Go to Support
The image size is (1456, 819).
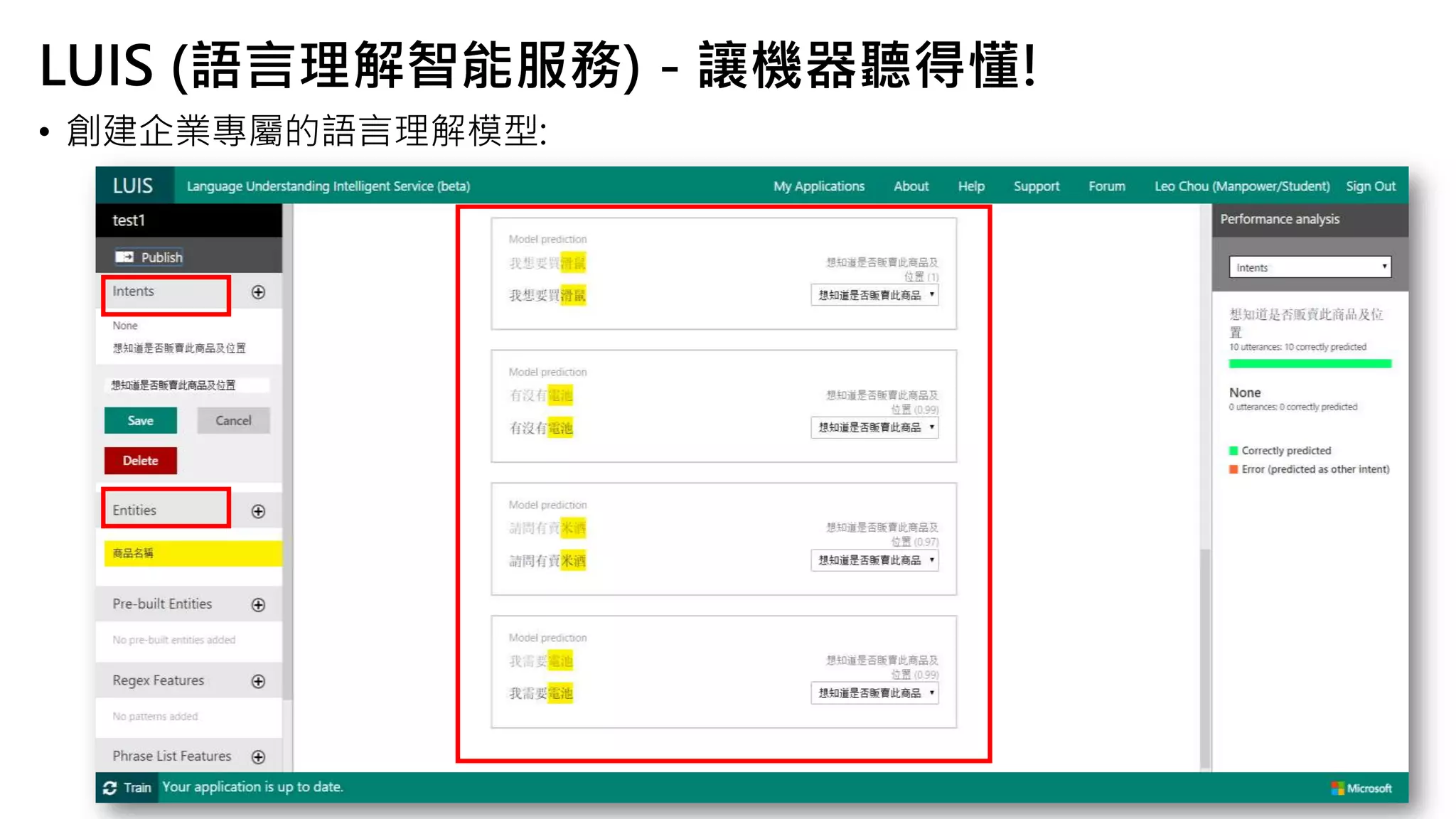(1036, 186)
